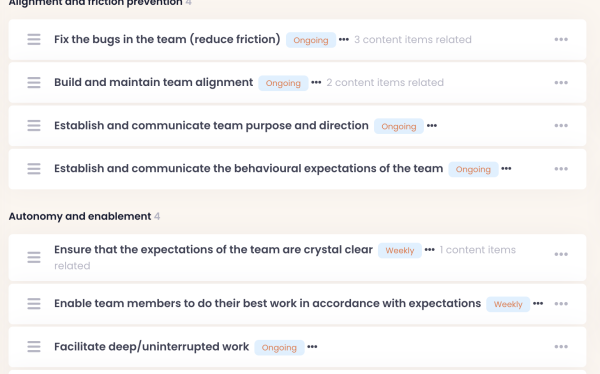Open Weekly badge on Ensure expectations crystal clear

point(399,250)
